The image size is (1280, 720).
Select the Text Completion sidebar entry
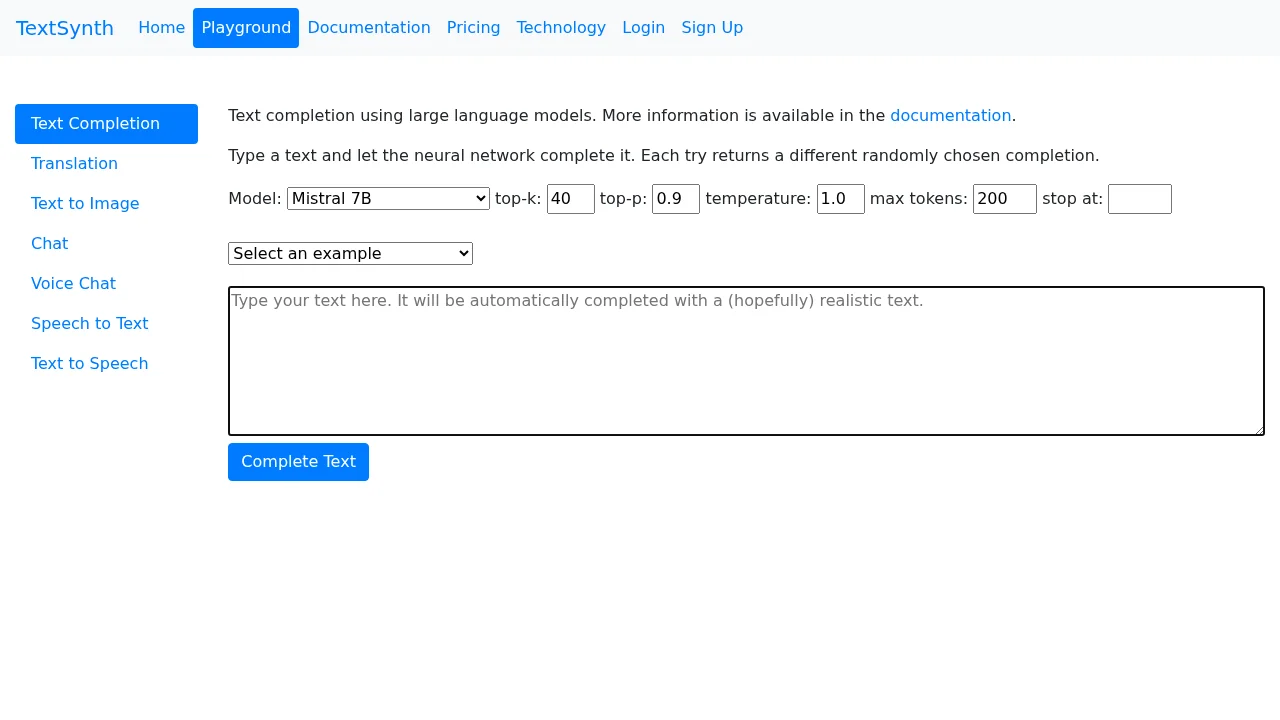95,123
